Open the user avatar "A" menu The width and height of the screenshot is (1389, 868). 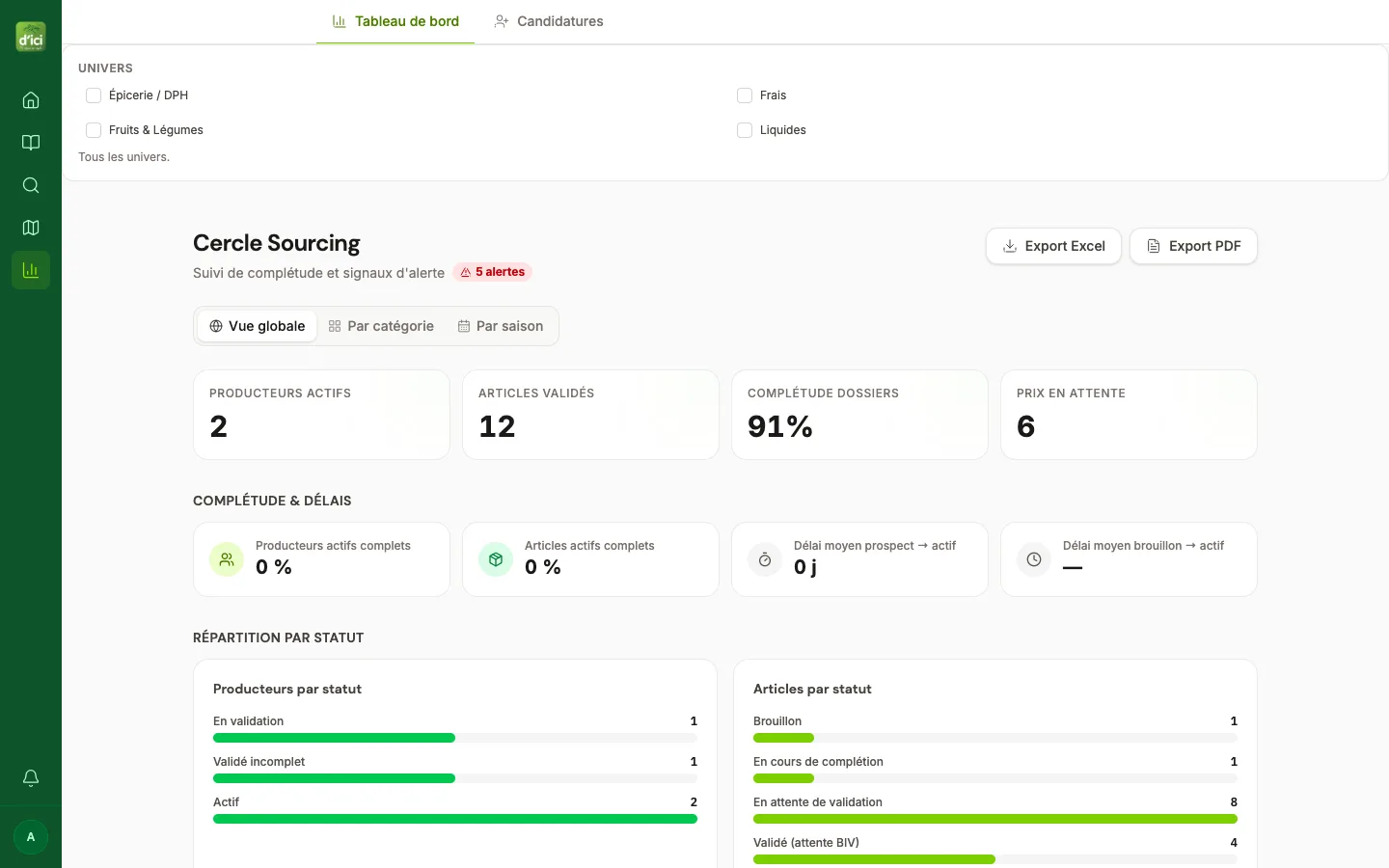pos(31,837)
